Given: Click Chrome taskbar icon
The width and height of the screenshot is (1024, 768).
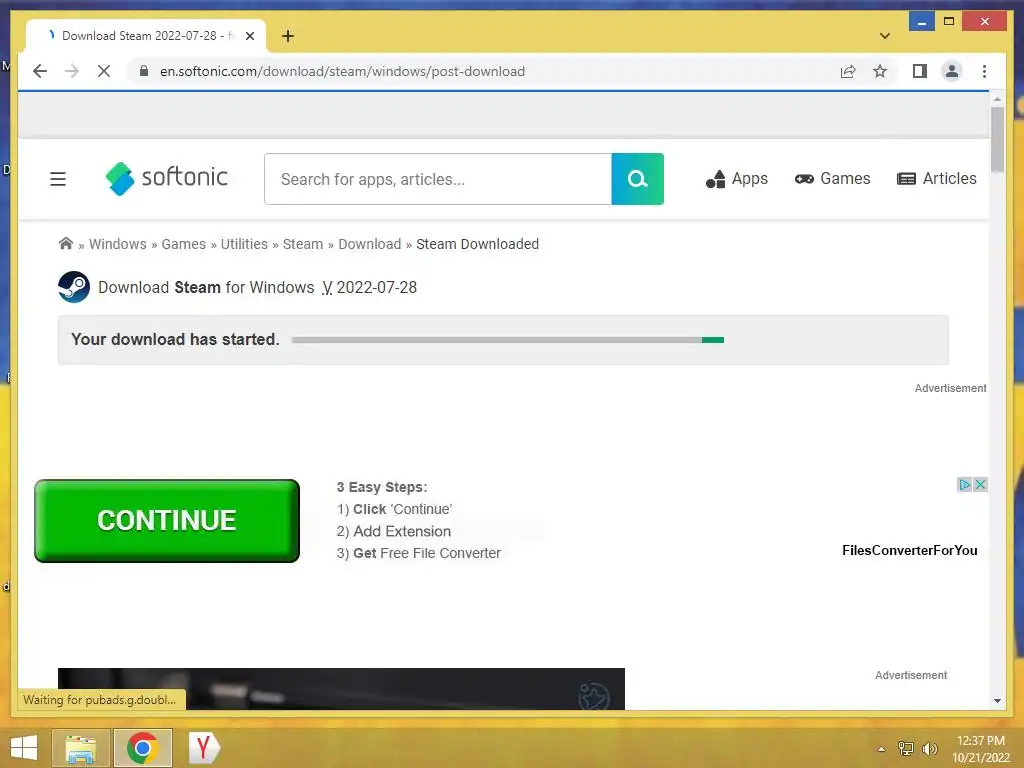Looking at the screenshot, I should tap(142, 748).
